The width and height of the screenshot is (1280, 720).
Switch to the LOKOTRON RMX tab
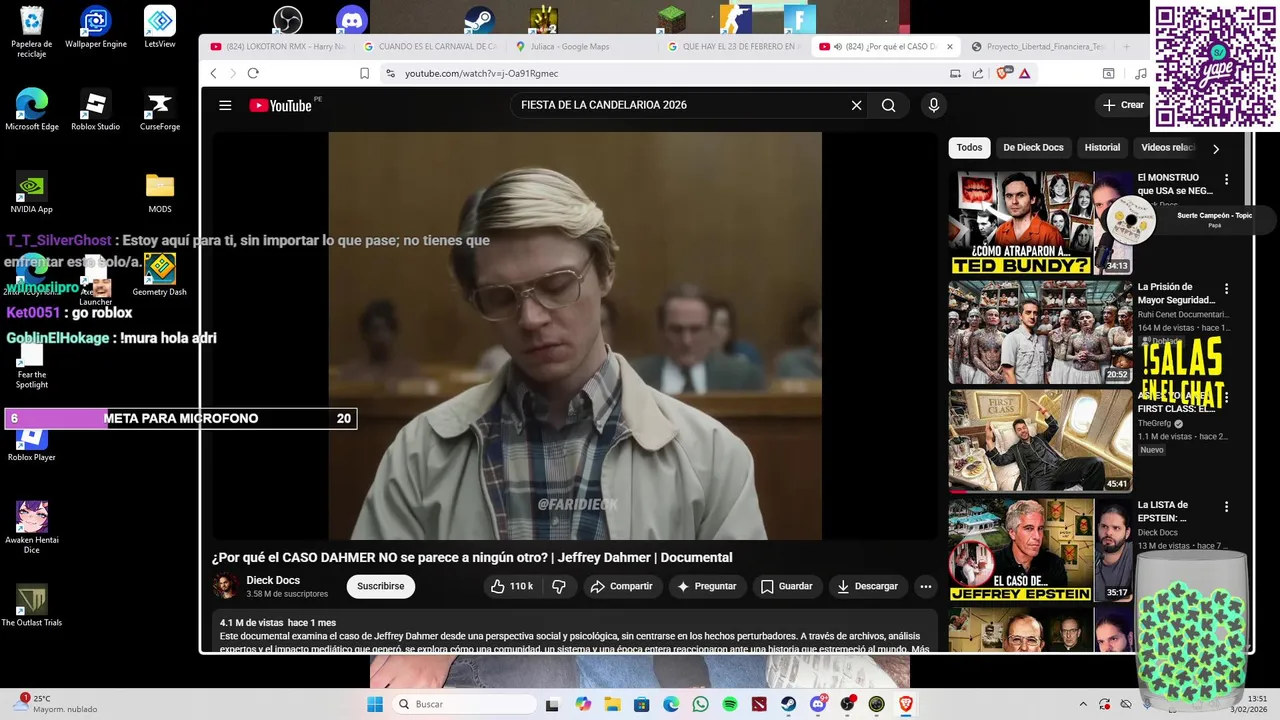277,46
